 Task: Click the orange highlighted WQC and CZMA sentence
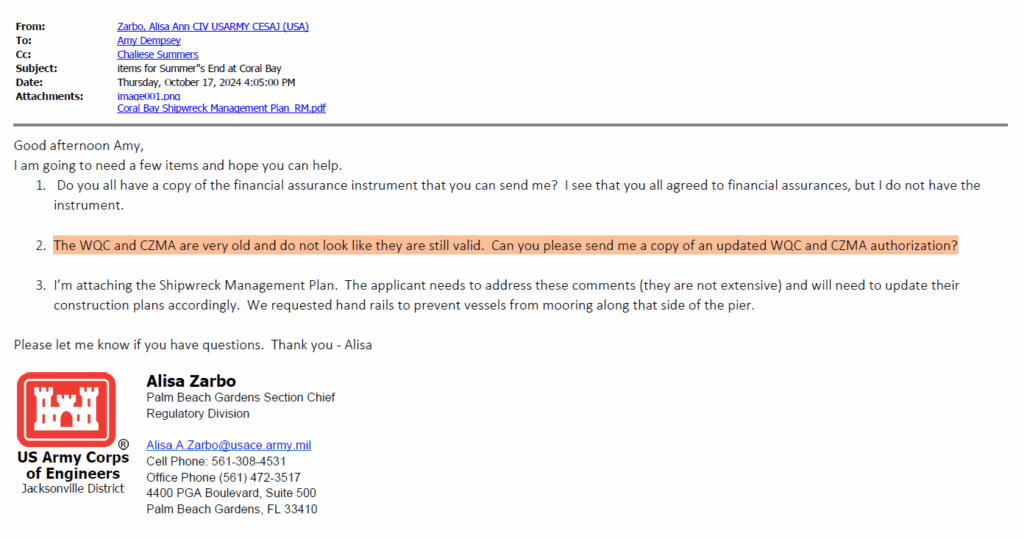tap(505, 246)
